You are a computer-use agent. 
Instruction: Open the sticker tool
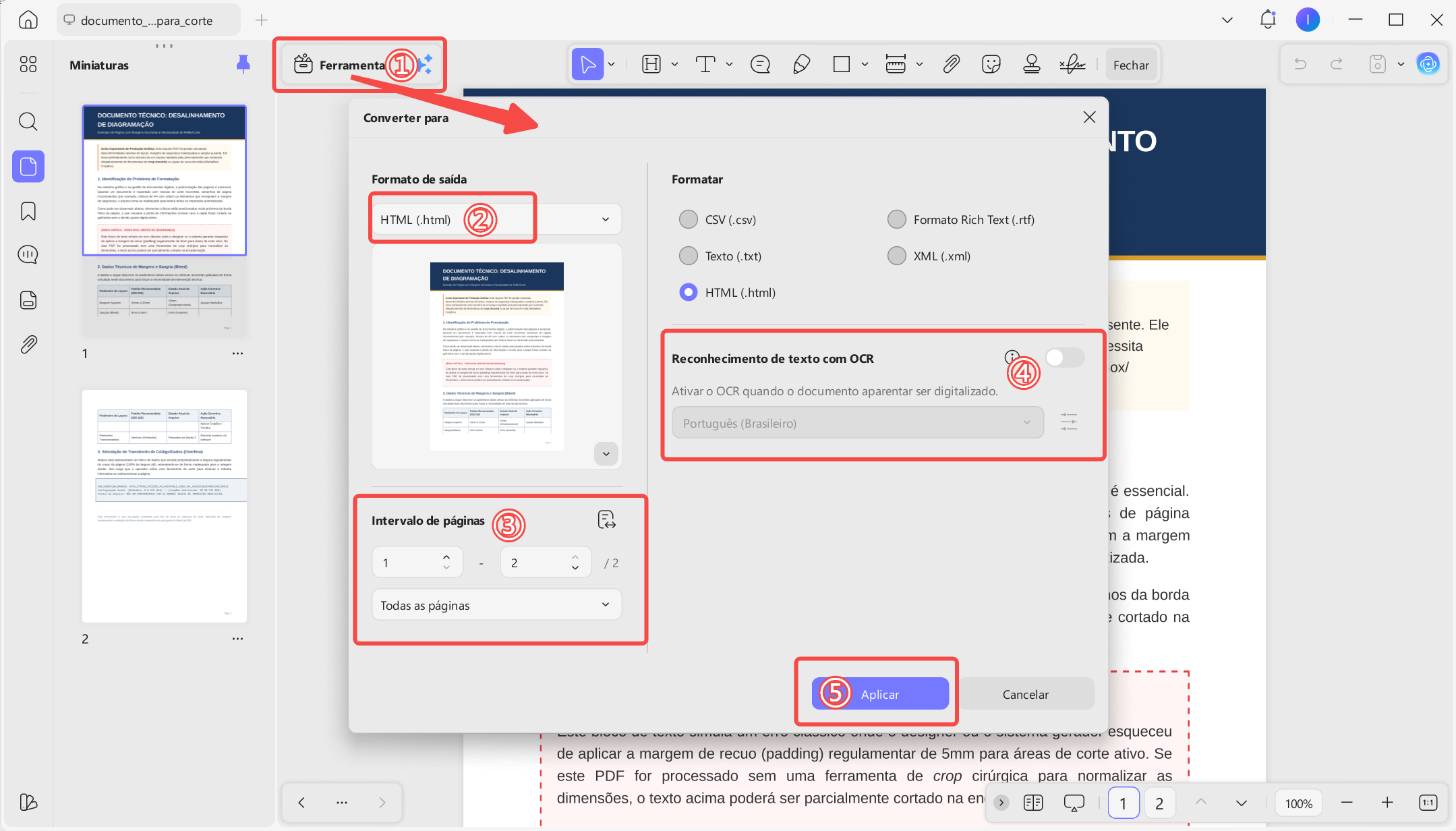[x=991, y=65]
